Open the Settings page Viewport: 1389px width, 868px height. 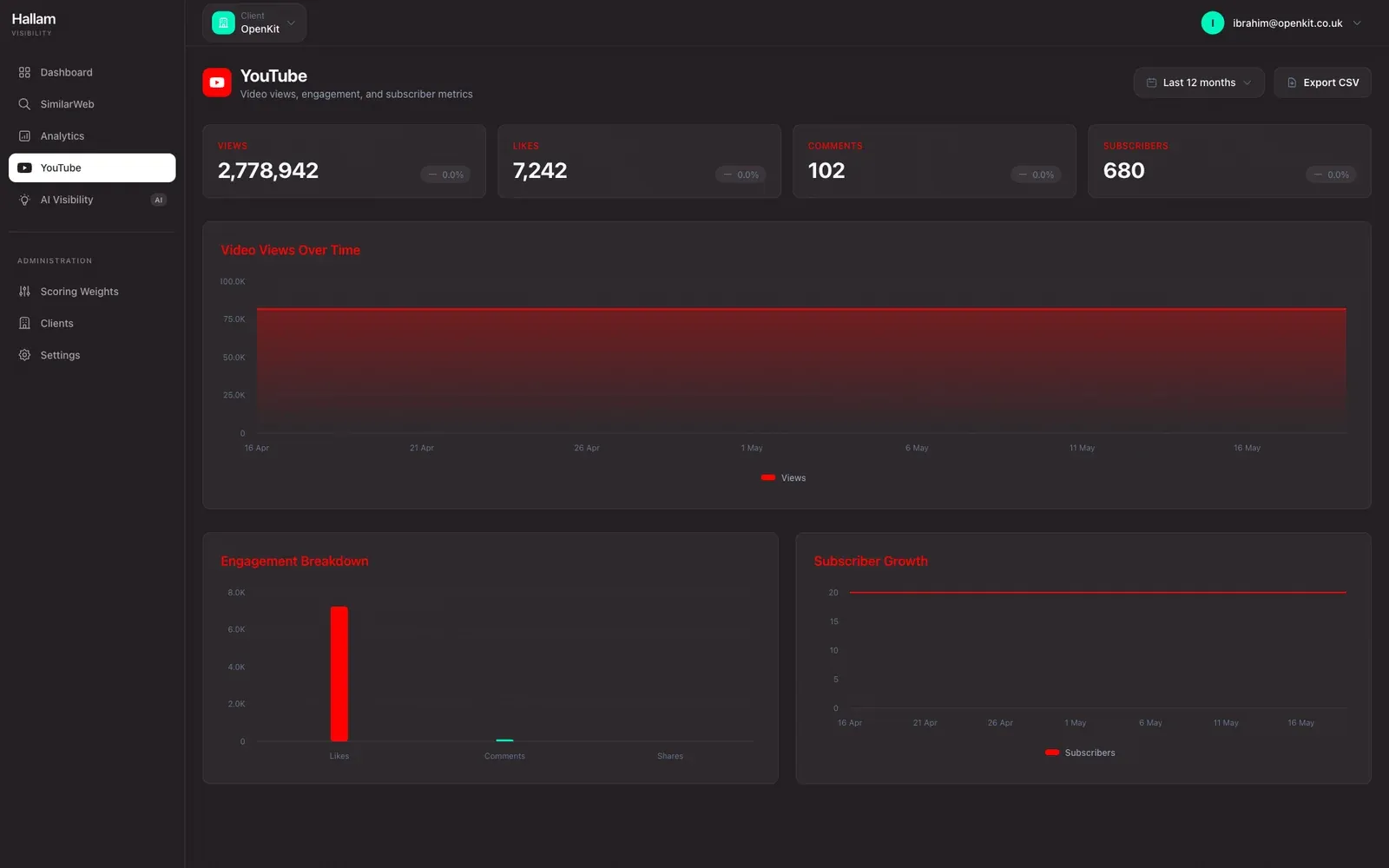tap(92, 355)
